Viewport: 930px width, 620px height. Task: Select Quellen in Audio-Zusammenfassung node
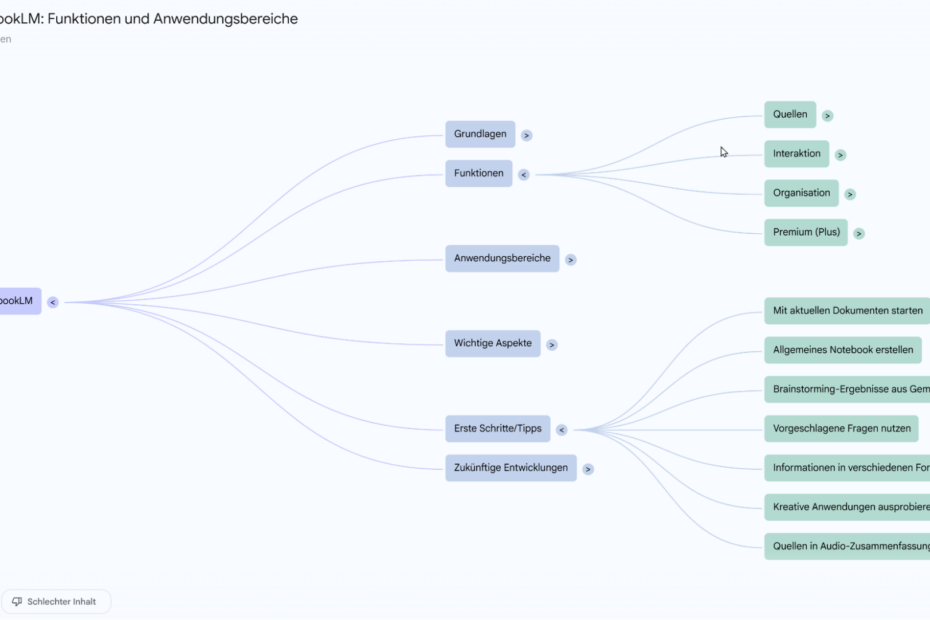(847, 546)
